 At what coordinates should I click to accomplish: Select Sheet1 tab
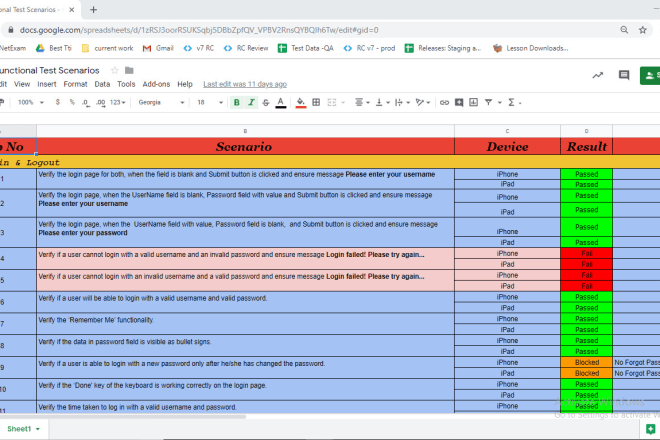(x=19, y=429)
